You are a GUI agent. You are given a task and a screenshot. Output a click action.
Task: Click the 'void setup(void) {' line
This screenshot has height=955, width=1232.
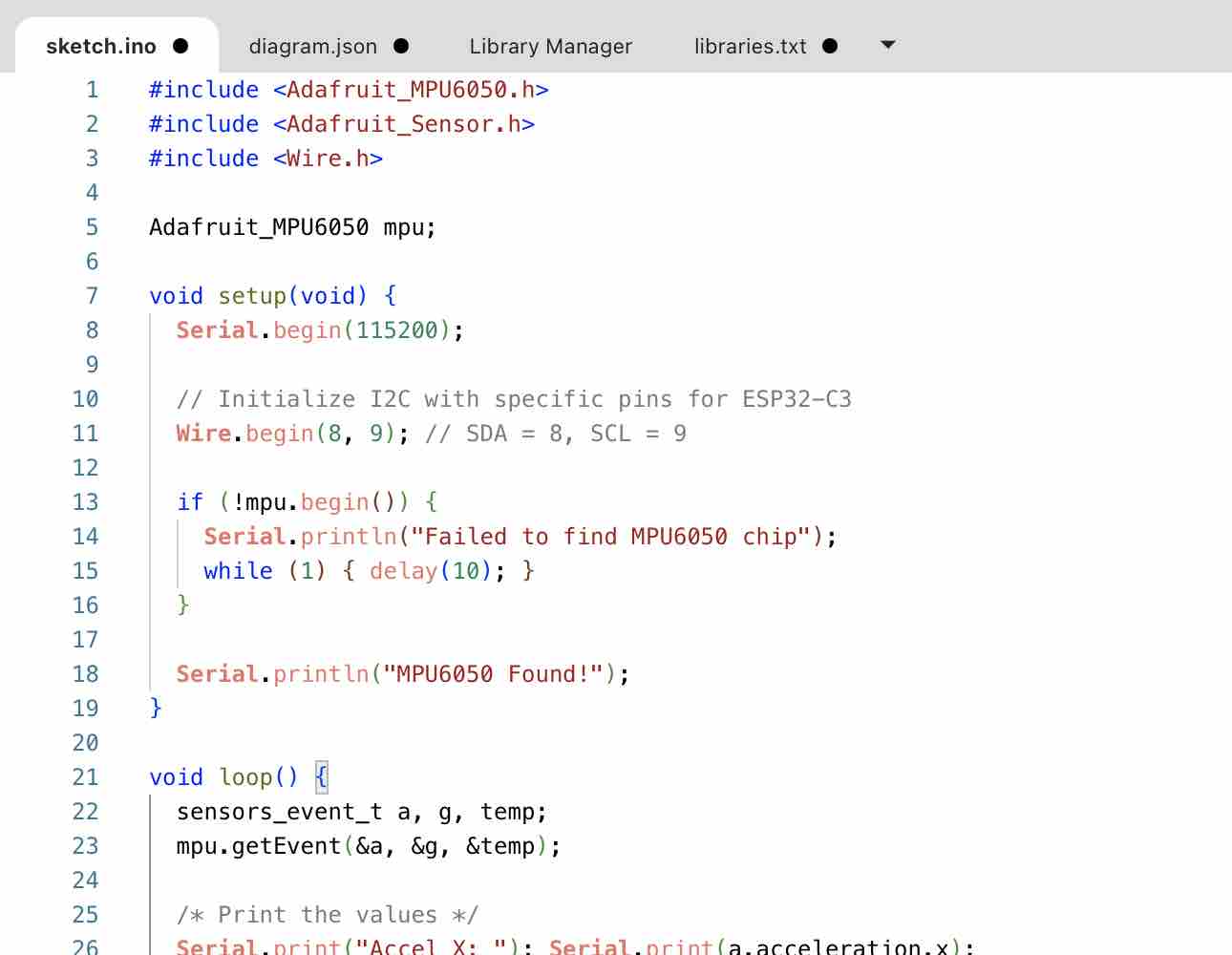pos(272,296)
